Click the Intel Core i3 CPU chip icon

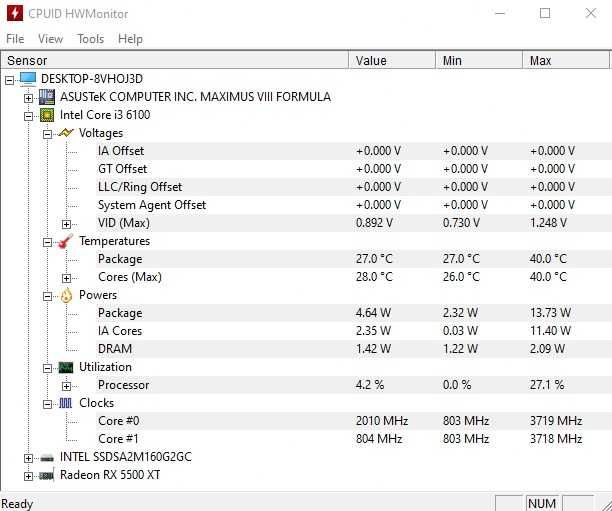[x=47, y=115]
